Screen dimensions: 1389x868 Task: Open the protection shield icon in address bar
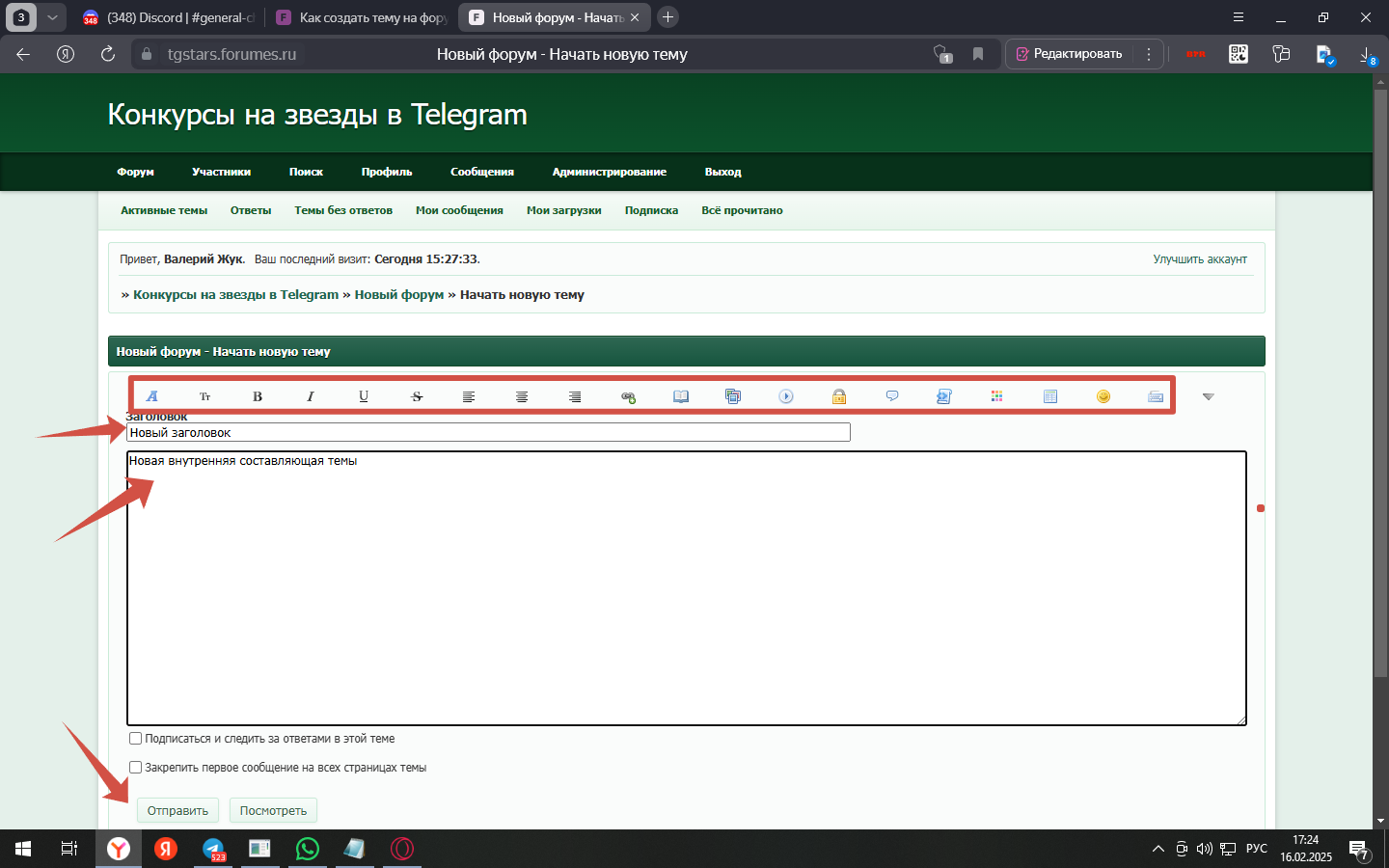coord(942,54)
